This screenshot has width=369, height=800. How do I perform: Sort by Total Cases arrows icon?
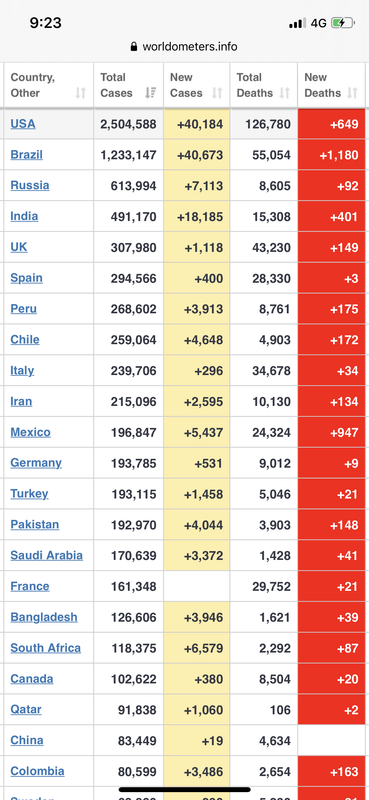[151, 93]
